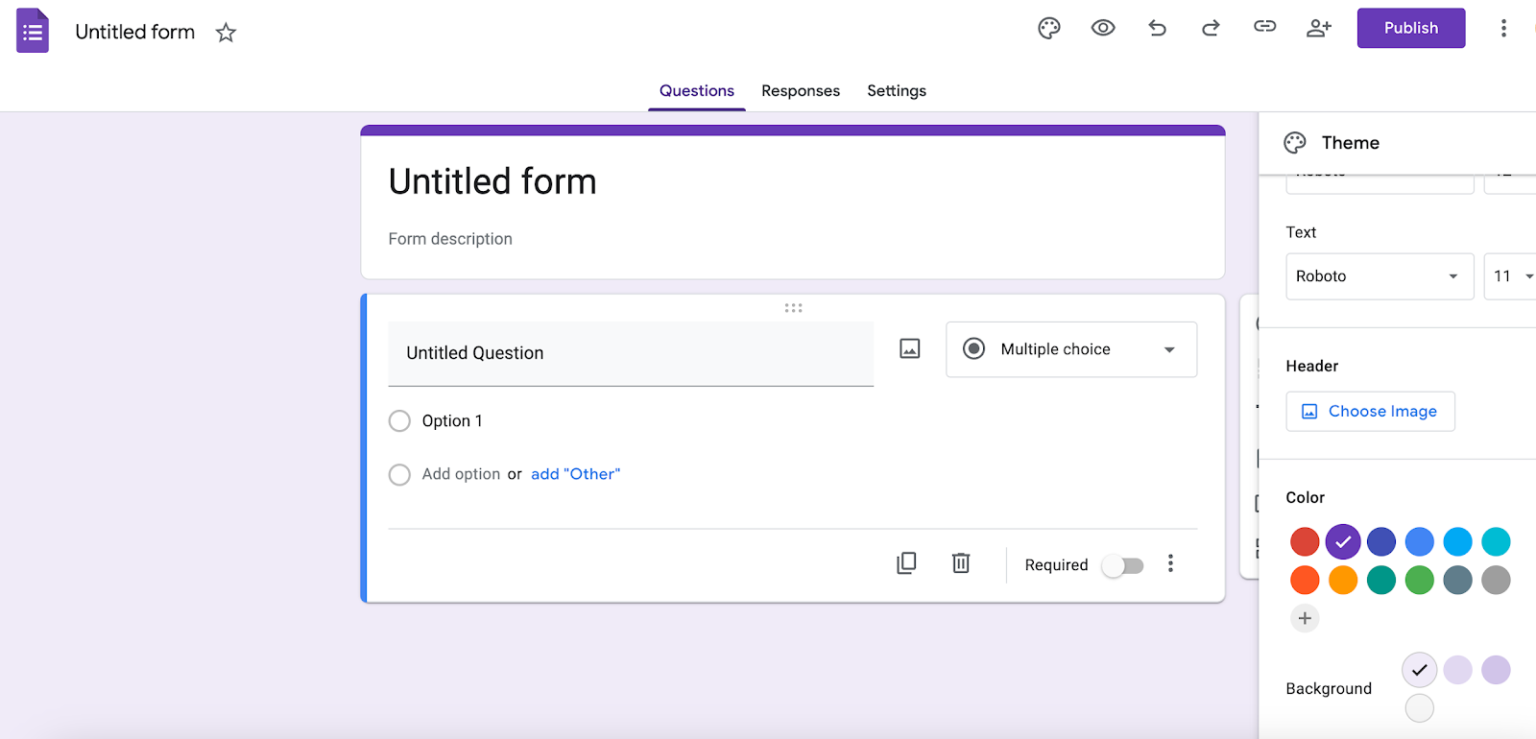
Task: Grab the question drag handle dots
Action: coord(793,308)
